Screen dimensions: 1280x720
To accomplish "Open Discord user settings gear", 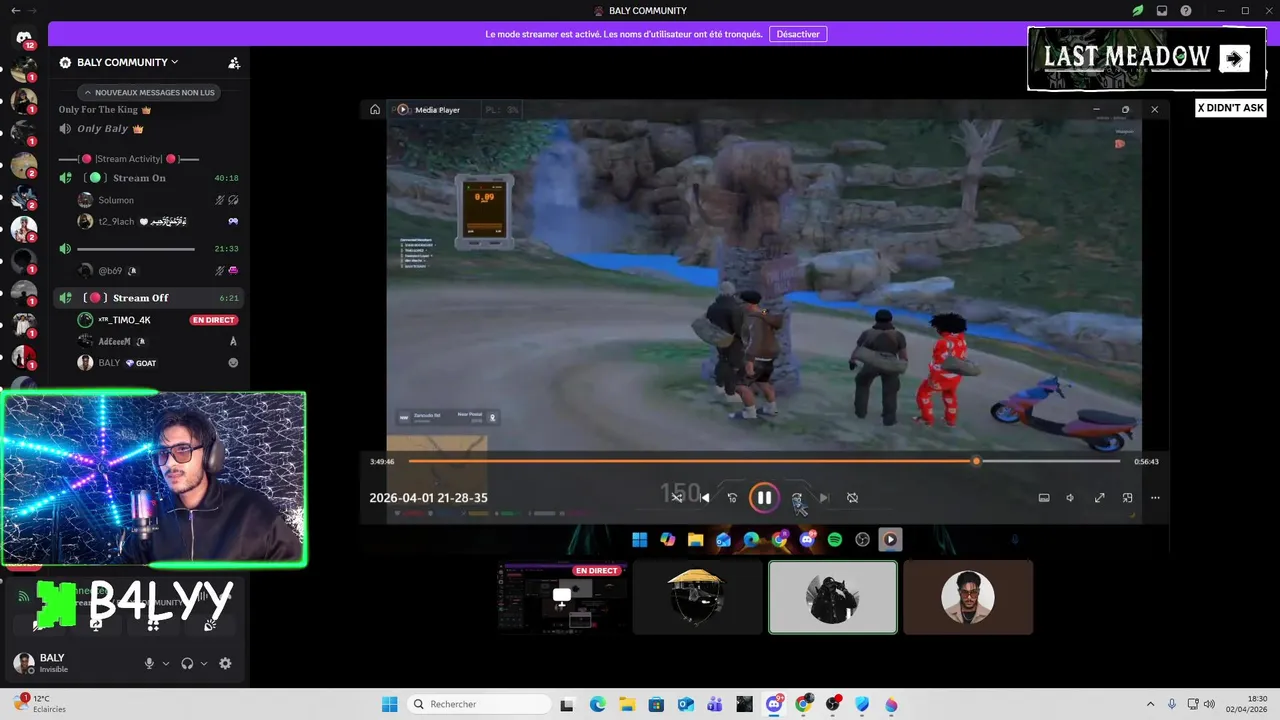I will (225, 663).
